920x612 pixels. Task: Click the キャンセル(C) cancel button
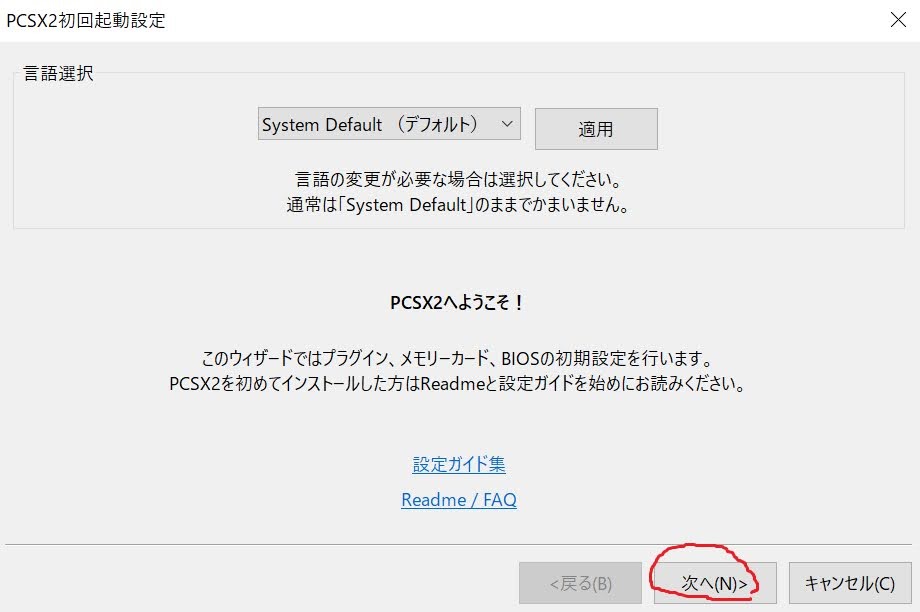(850, 583)
